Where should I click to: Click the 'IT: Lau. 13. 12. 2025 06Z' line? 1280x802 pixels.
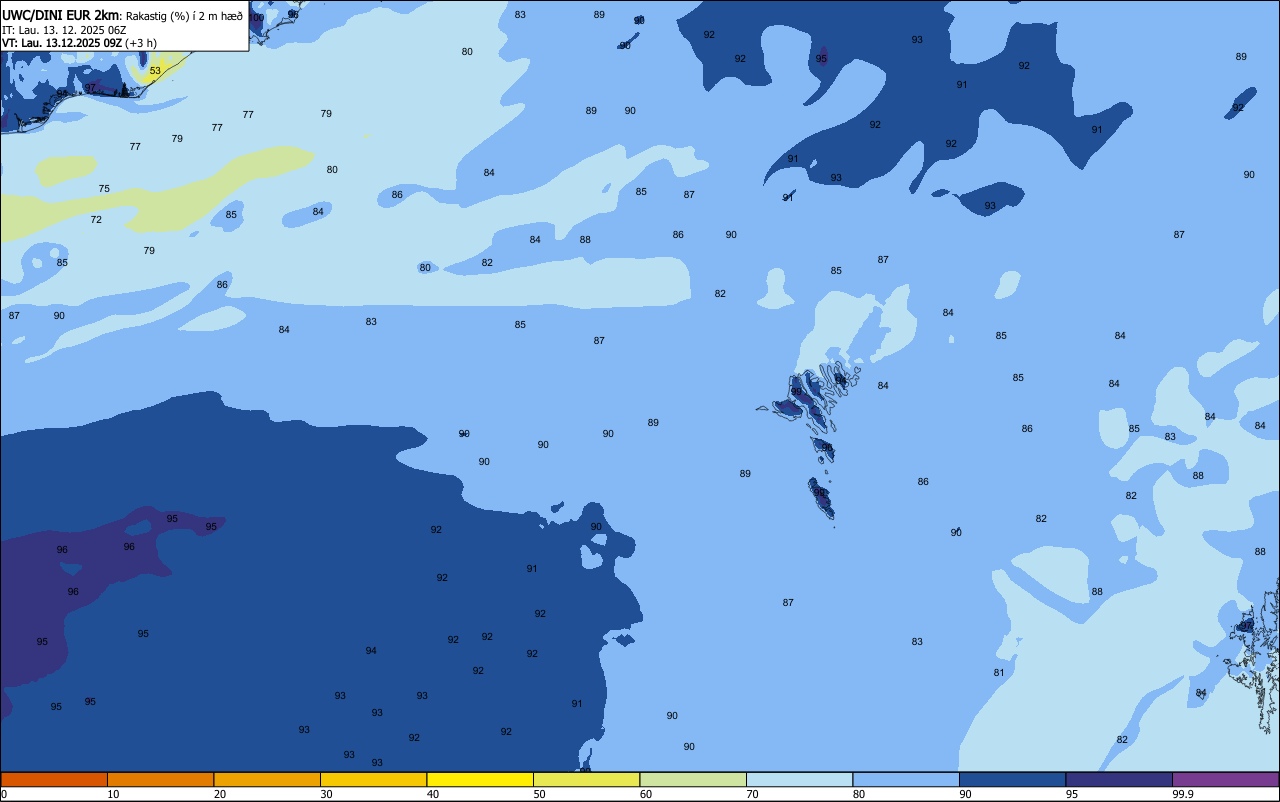pos(64,30)
